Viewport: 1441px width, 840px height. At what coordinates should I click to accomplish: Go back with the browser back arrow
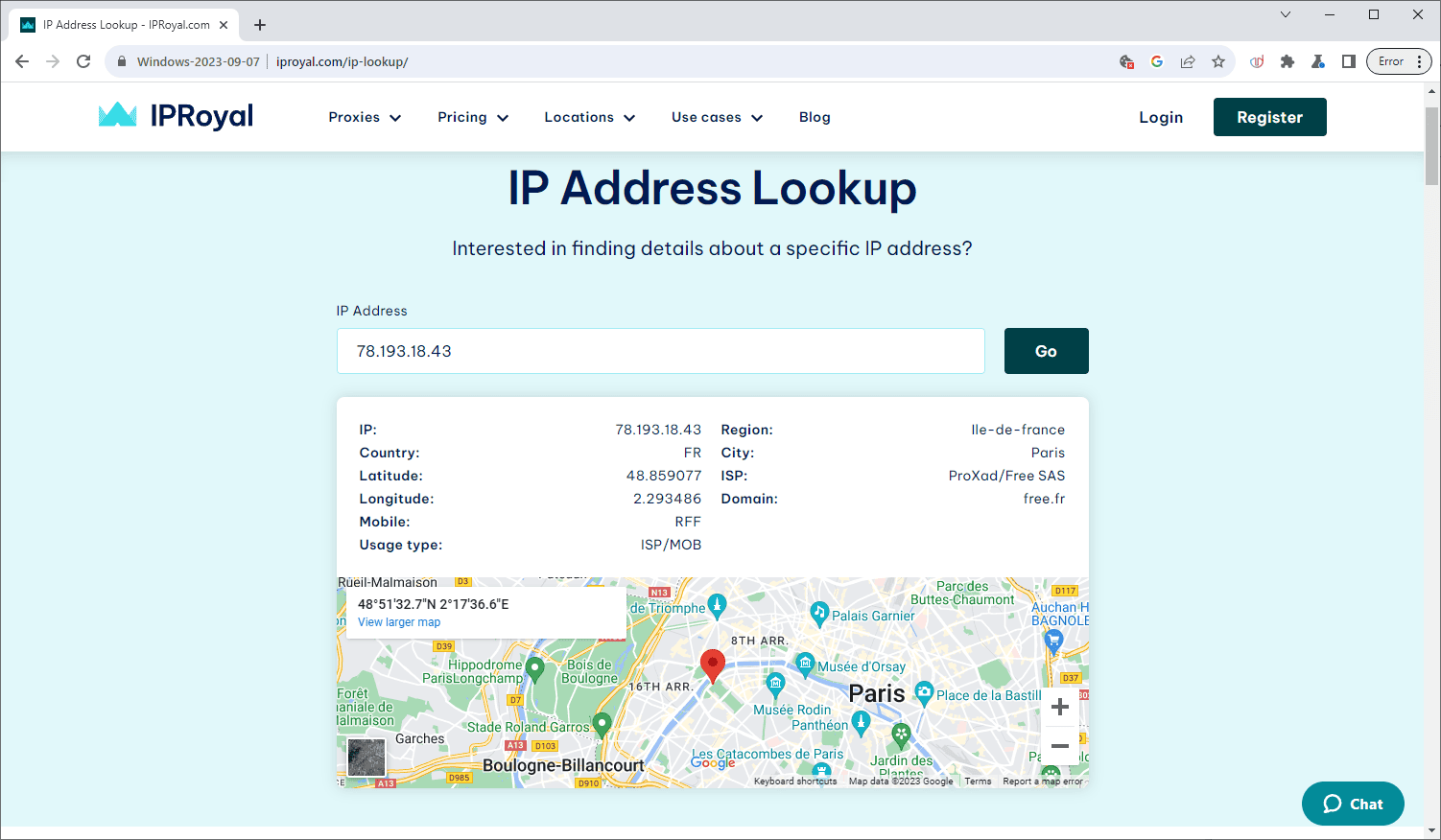click(x=22, y=61)
